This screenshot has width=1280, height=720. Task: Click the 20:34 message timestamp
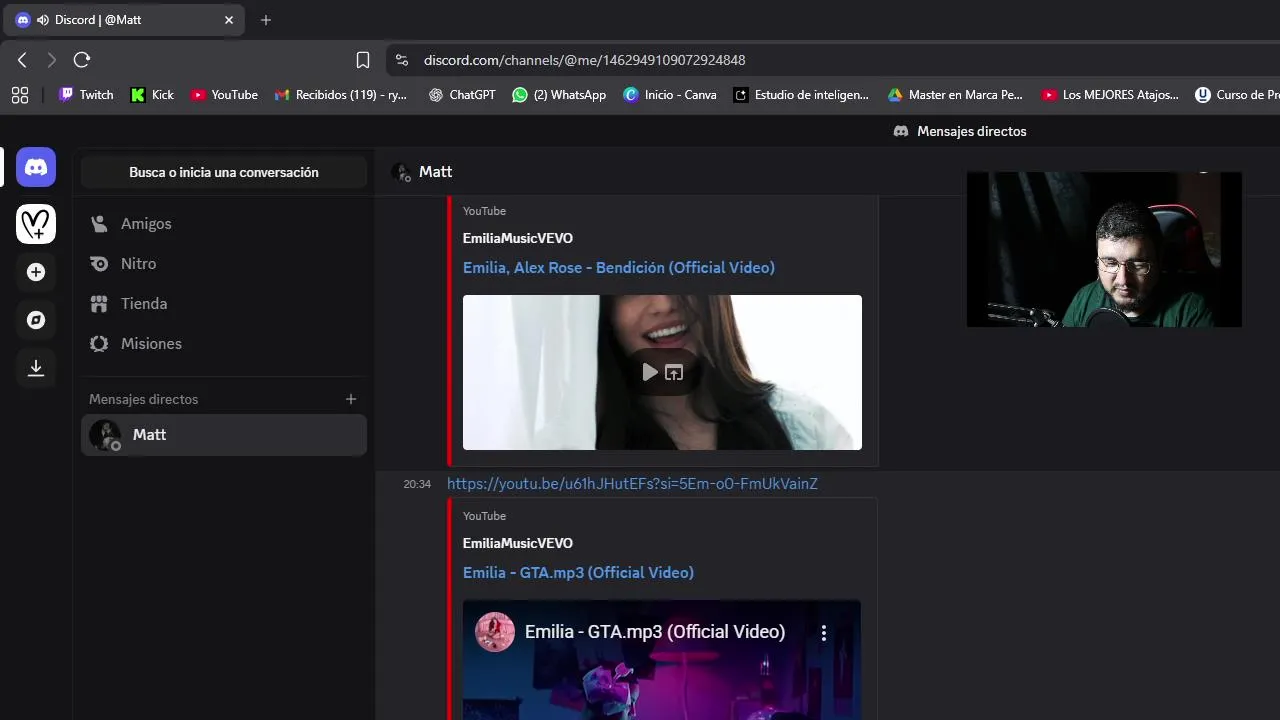point(417,484)
